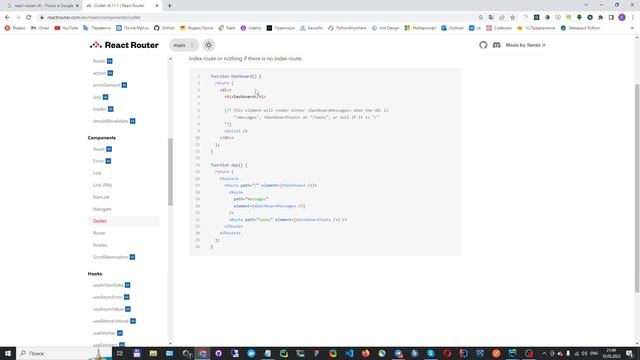This screenshot has width=640, height=360.
Task: Bookmark this page with the star icon
Action: click(513, 18)
